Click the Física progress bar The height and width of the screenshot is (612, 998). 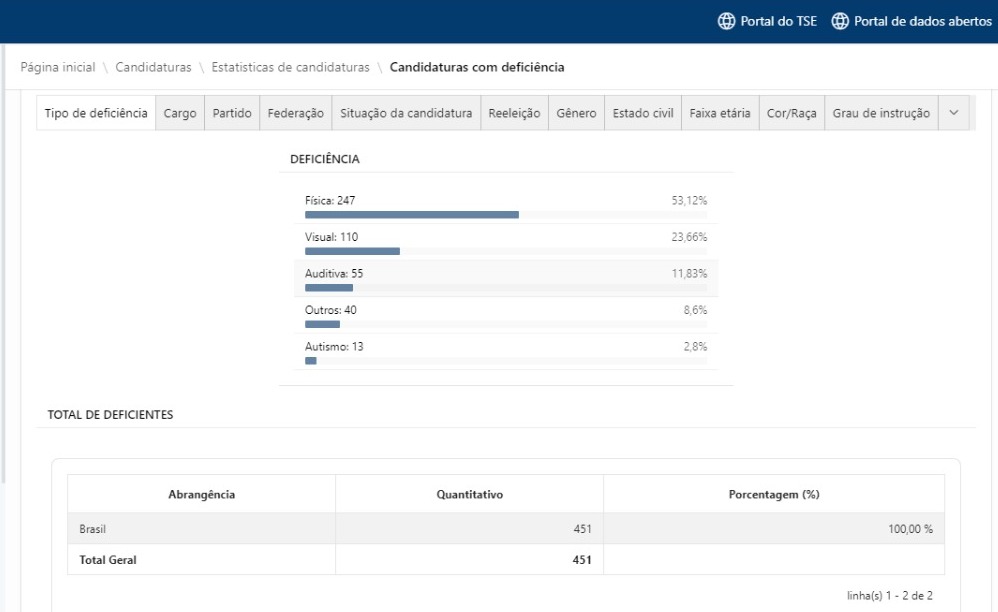(411, 215)
